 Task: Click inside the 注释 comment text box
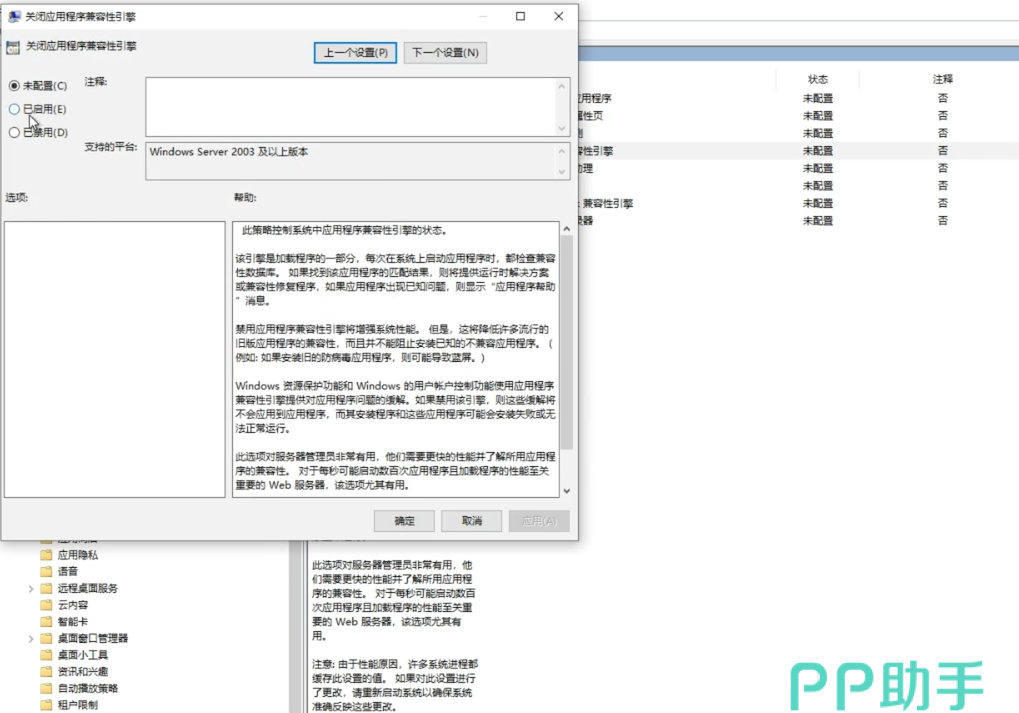coord(350,107)
